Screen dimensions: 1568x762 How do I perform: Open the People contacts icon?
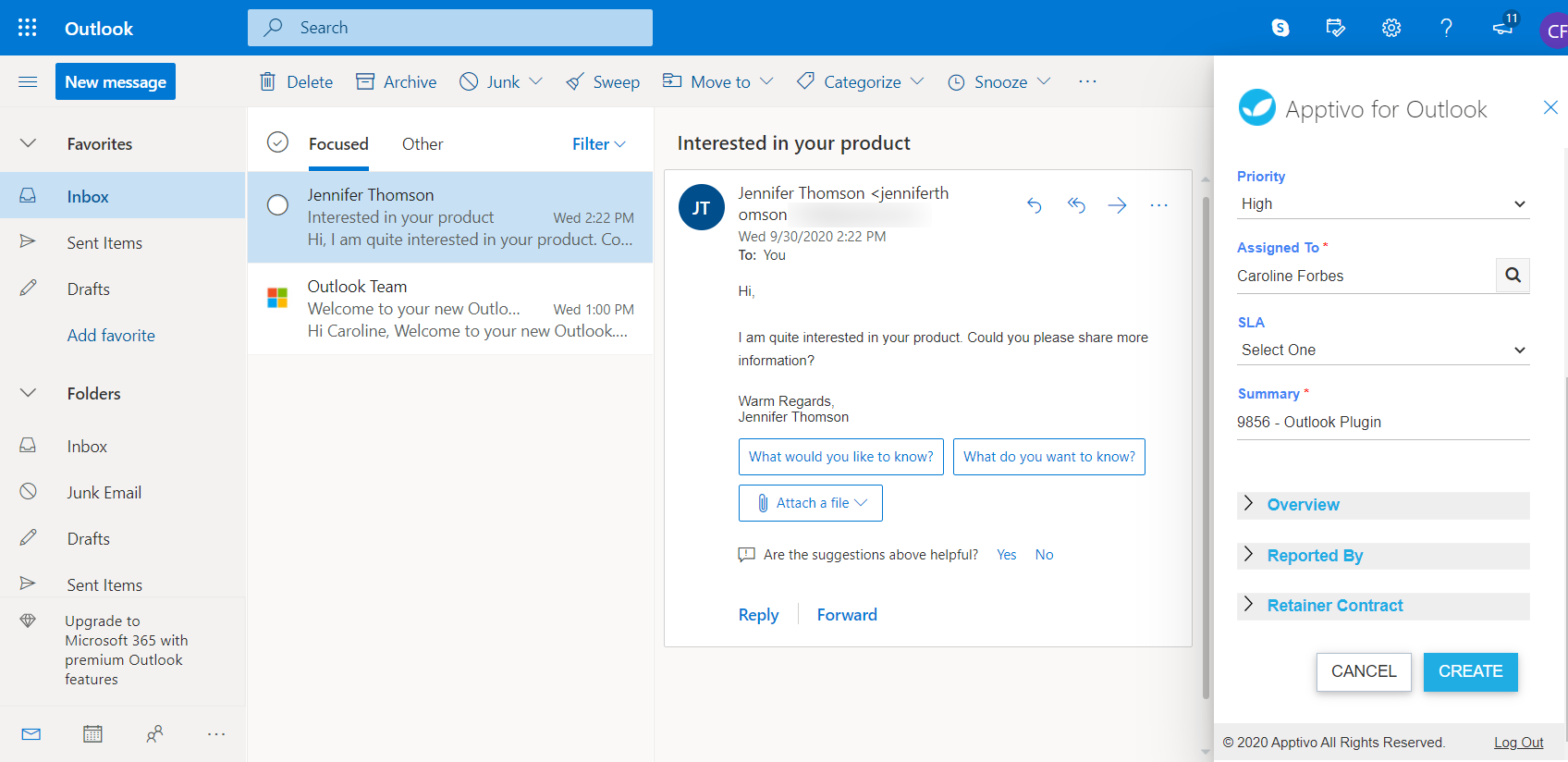click(154, 734)
